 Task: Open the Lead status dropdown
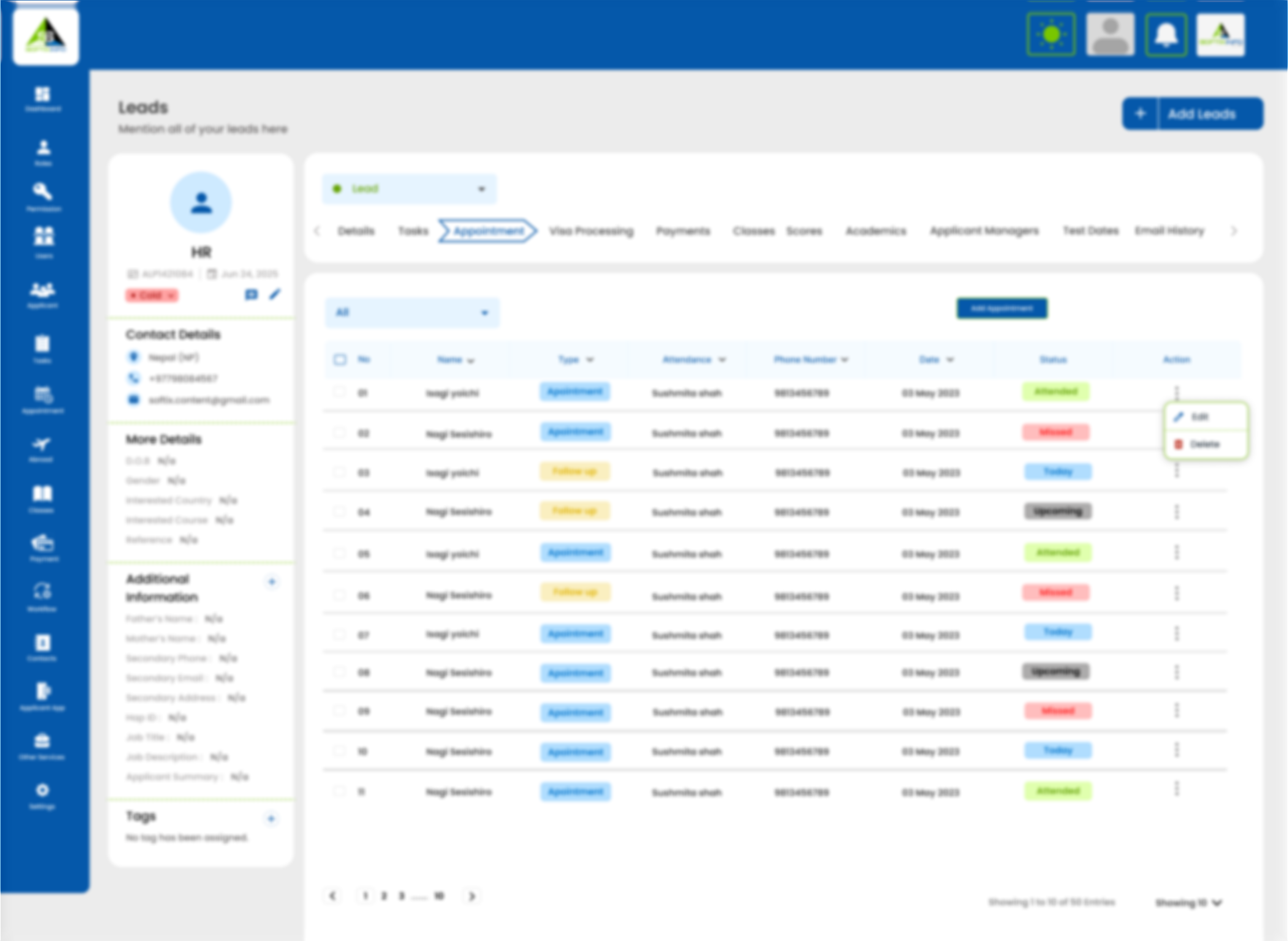409,189
